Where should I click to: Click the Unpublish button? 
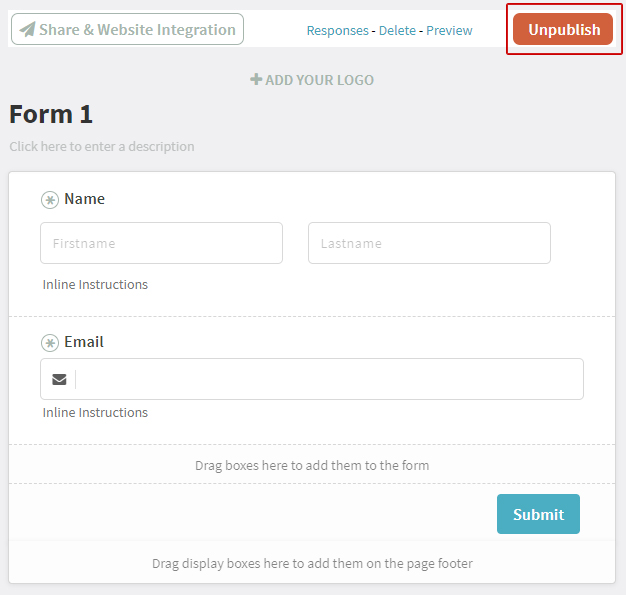563,29
